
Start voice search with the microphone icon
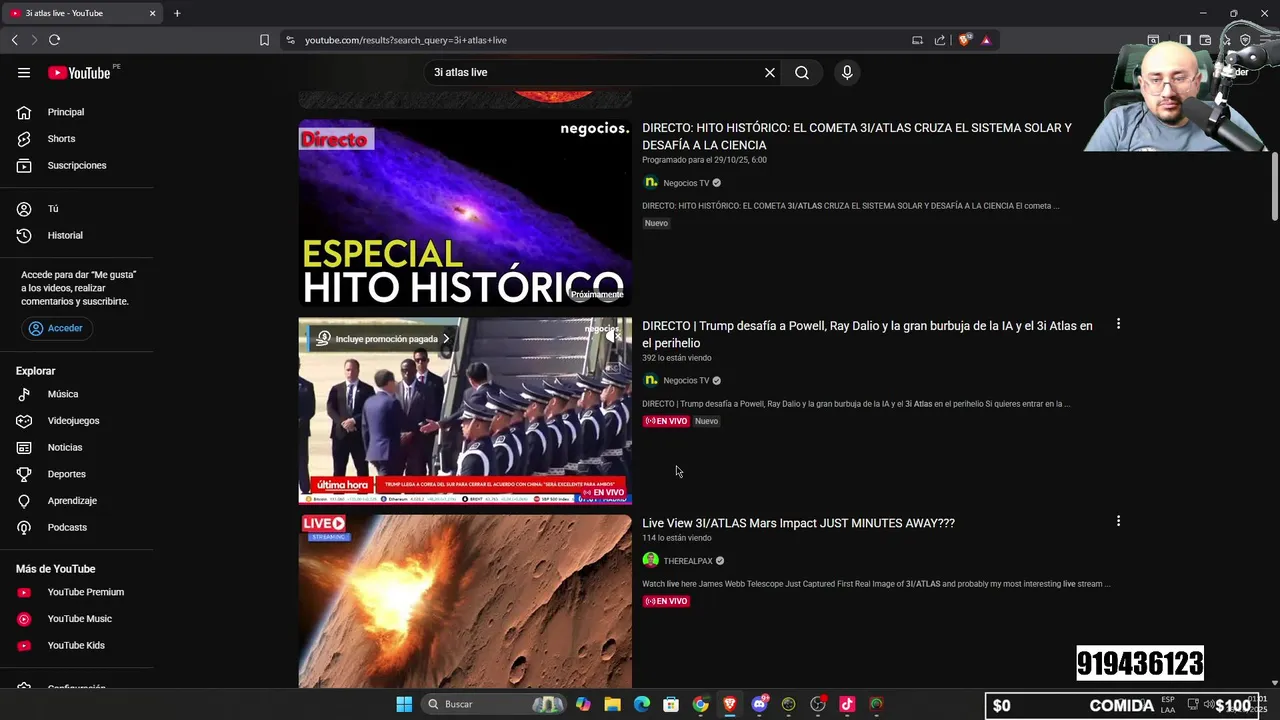(x=847, y=72)
